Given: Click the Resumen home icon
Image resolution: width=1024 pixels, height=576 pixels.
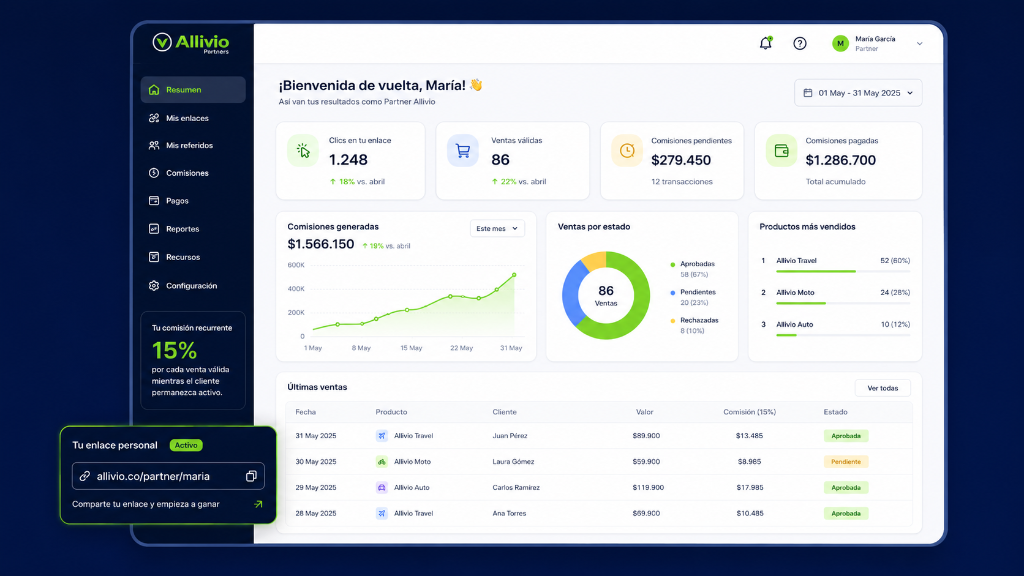Looking at the screenshot, I should pyautogui.click(x=153, y=89).
